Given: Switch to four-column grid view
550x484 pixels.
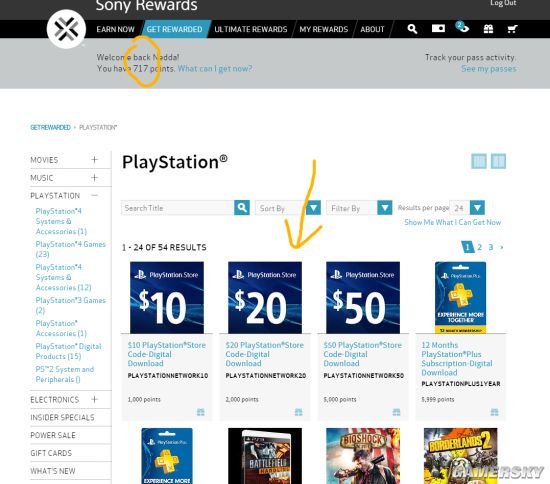Looking at the screenshot, I should click(479, 161).
